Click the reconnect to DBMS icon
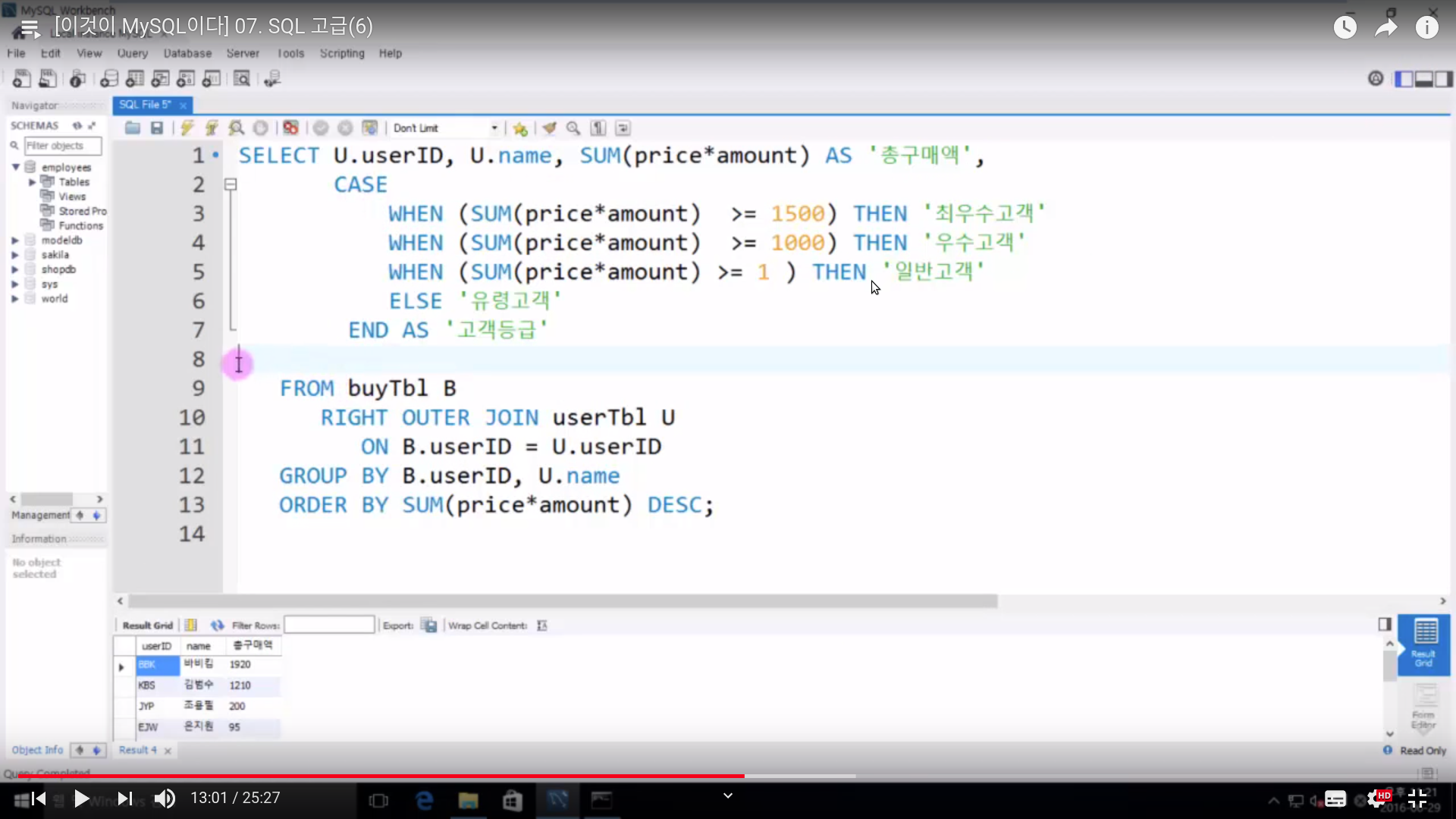 pos(272,78)
